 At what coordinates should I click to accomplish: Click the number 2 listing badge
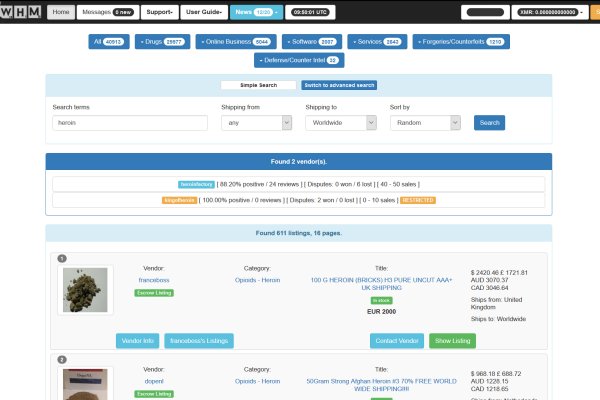coord(62,360)
